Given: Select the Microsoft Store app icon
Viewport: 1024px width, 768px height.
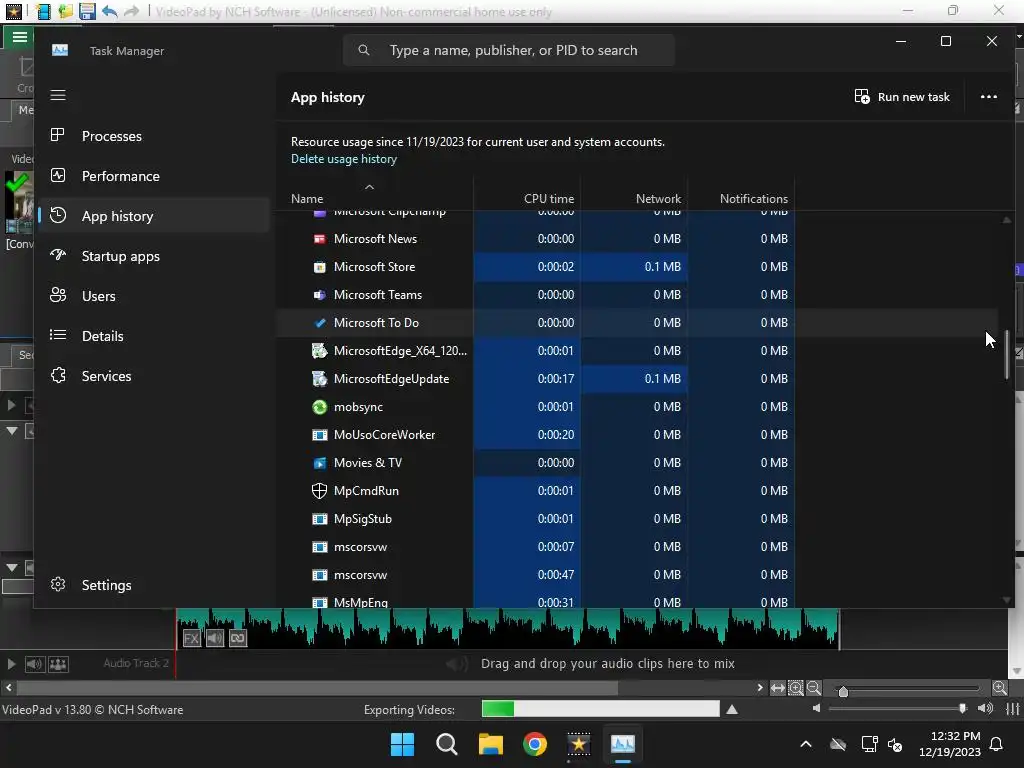Looking at the screenshot, I should pos(319,267).
